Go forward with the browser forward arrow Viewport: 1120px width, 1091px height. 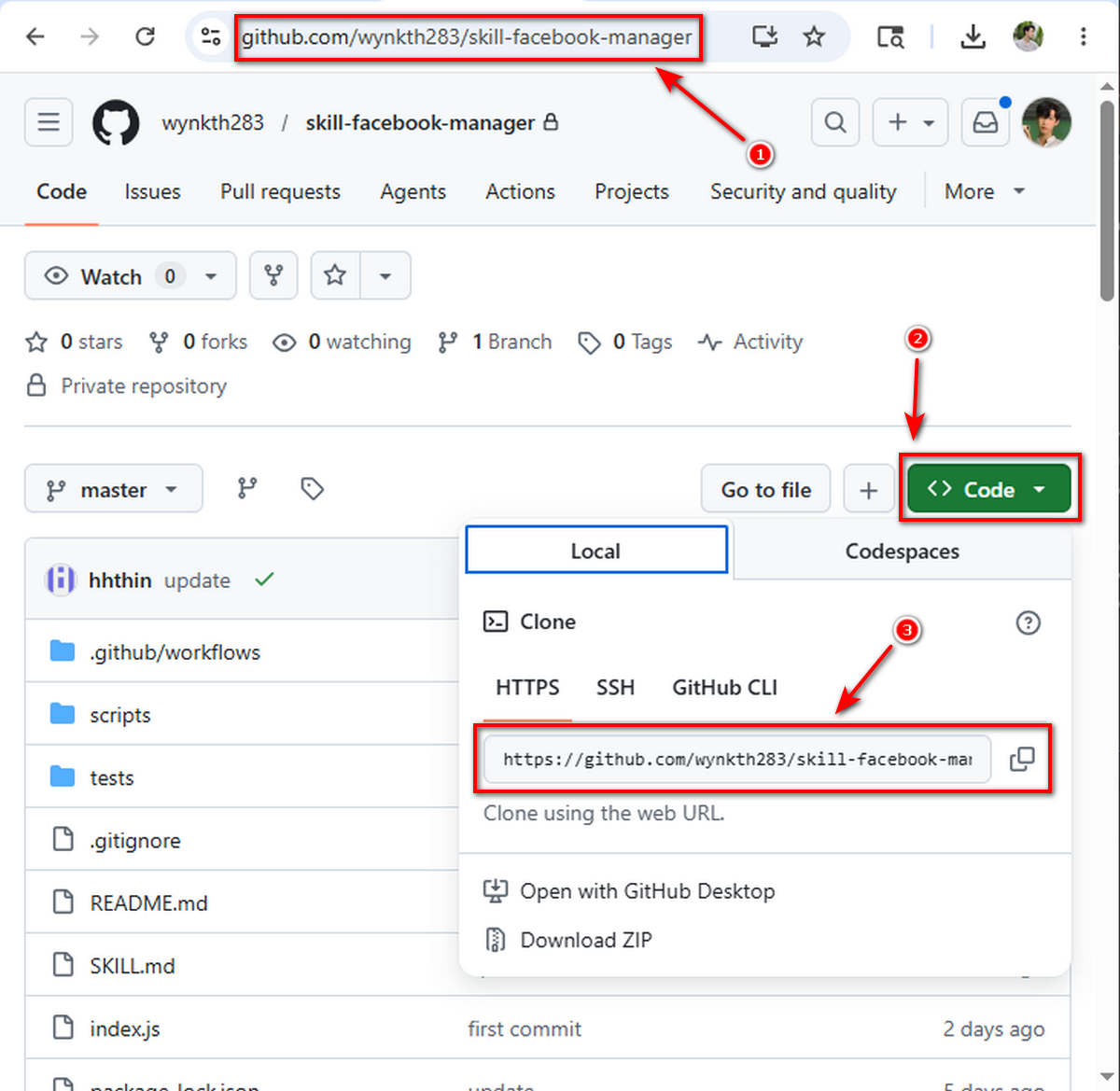pyautogui.click(x=90, y=36)
